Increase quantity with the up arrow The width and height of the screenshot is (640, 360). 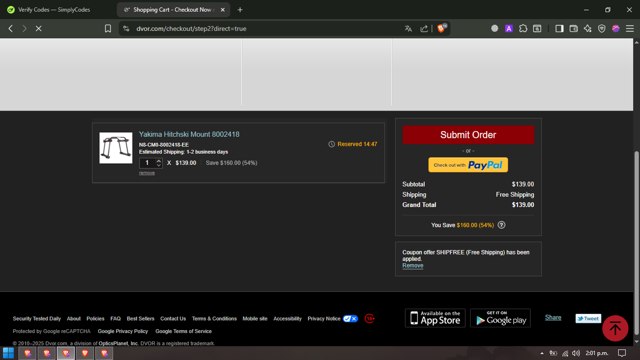[159, 161]
